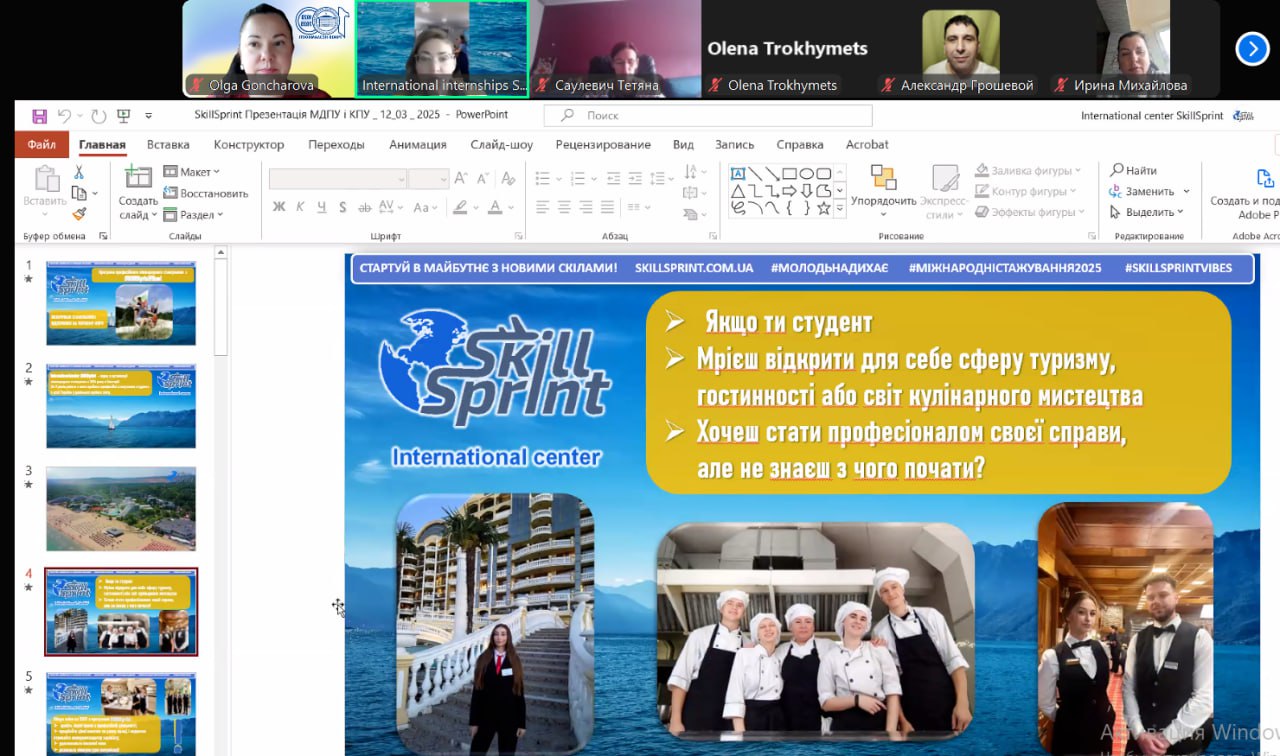This screenshot has width=1280, height=756.
Task: Start slideshow from beginning icon in title bar
Action: (126, 115)
